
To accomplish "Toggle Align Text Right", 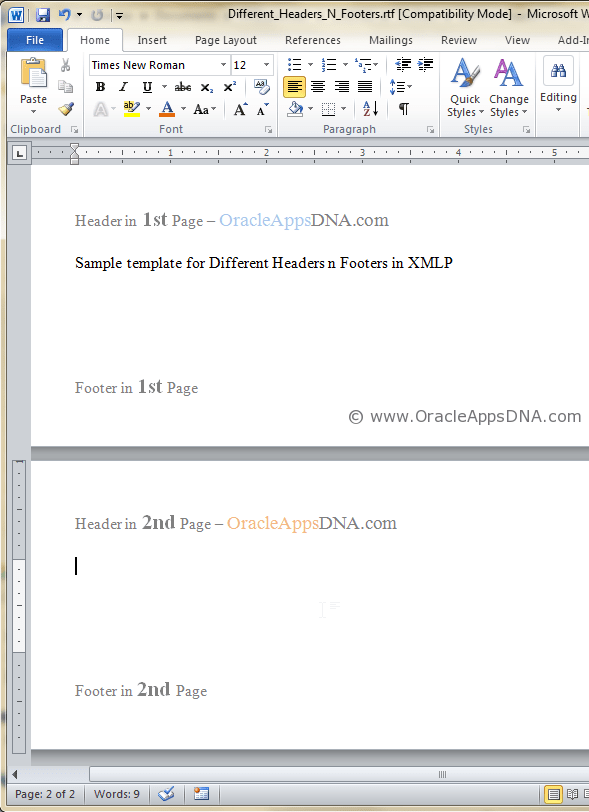I will (x=341, y=87).
